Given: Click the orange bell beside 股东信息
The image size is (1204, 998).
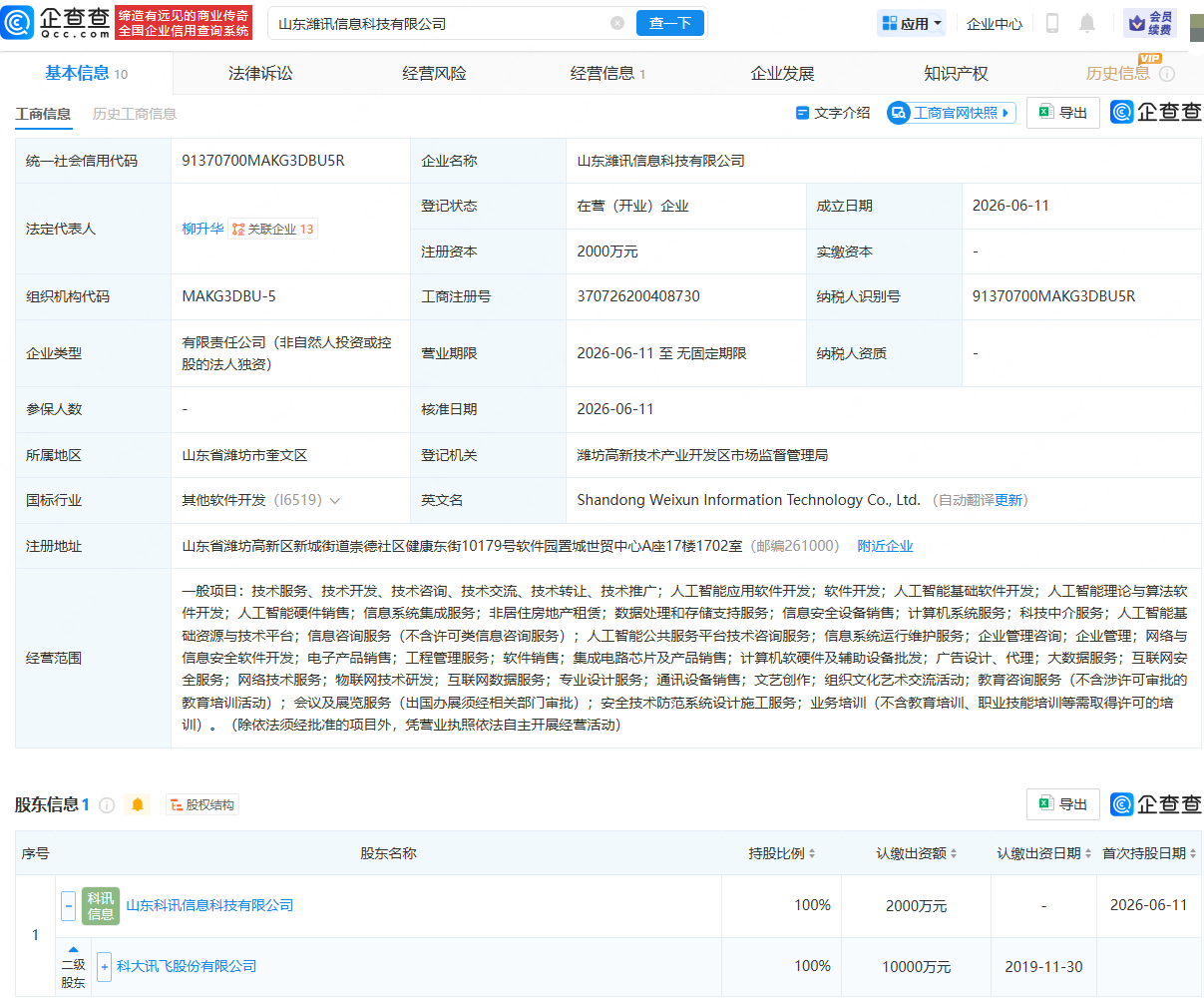Looking at the screenshot, I should (138, 804).
